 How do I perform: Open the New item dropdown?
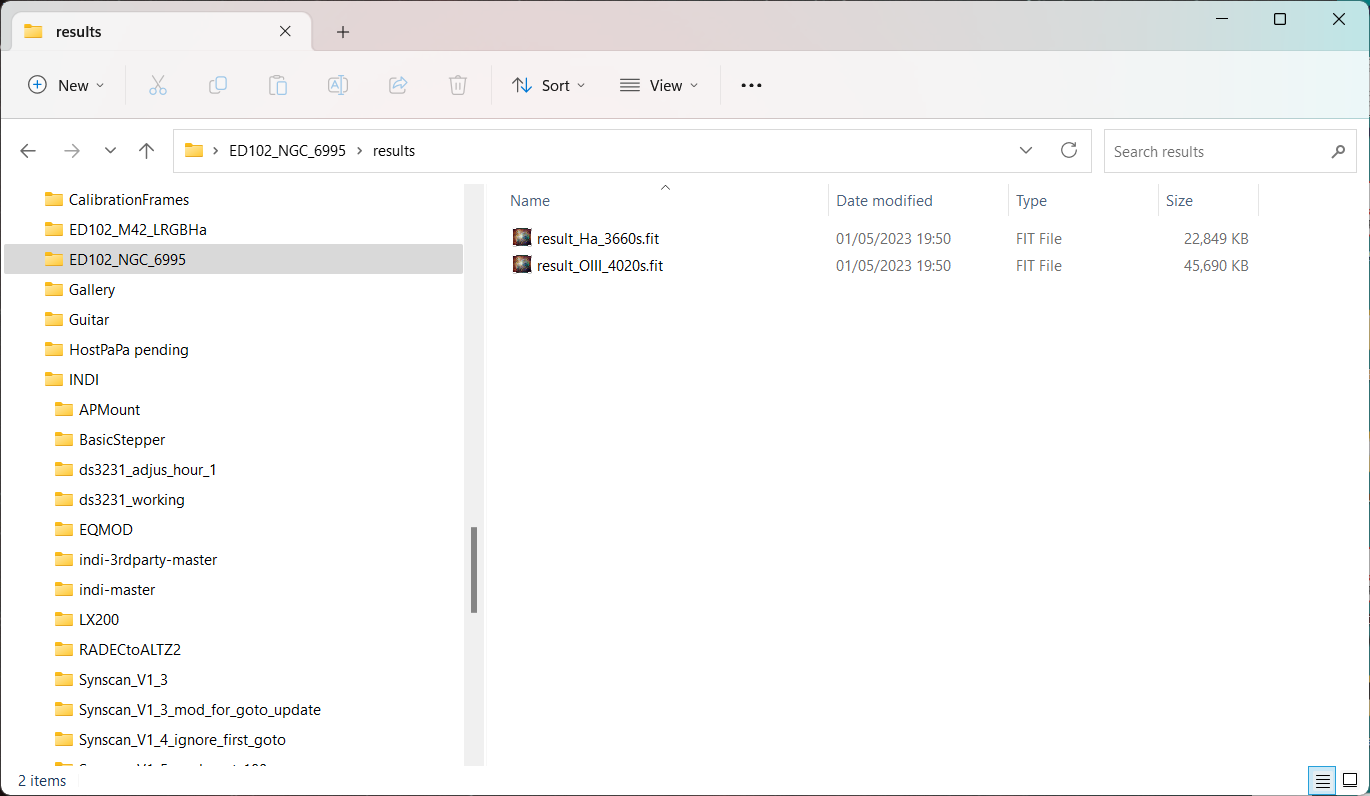66,86
